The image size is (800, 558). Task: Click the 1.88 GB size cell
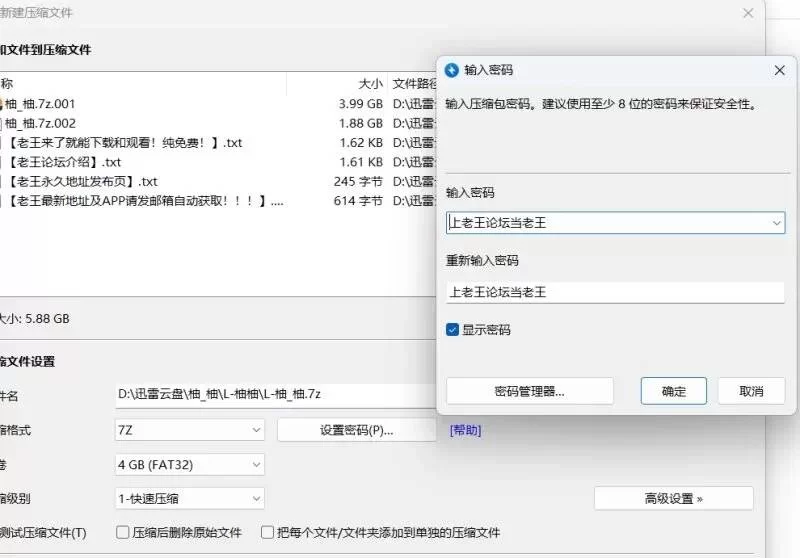click(361, 123)
